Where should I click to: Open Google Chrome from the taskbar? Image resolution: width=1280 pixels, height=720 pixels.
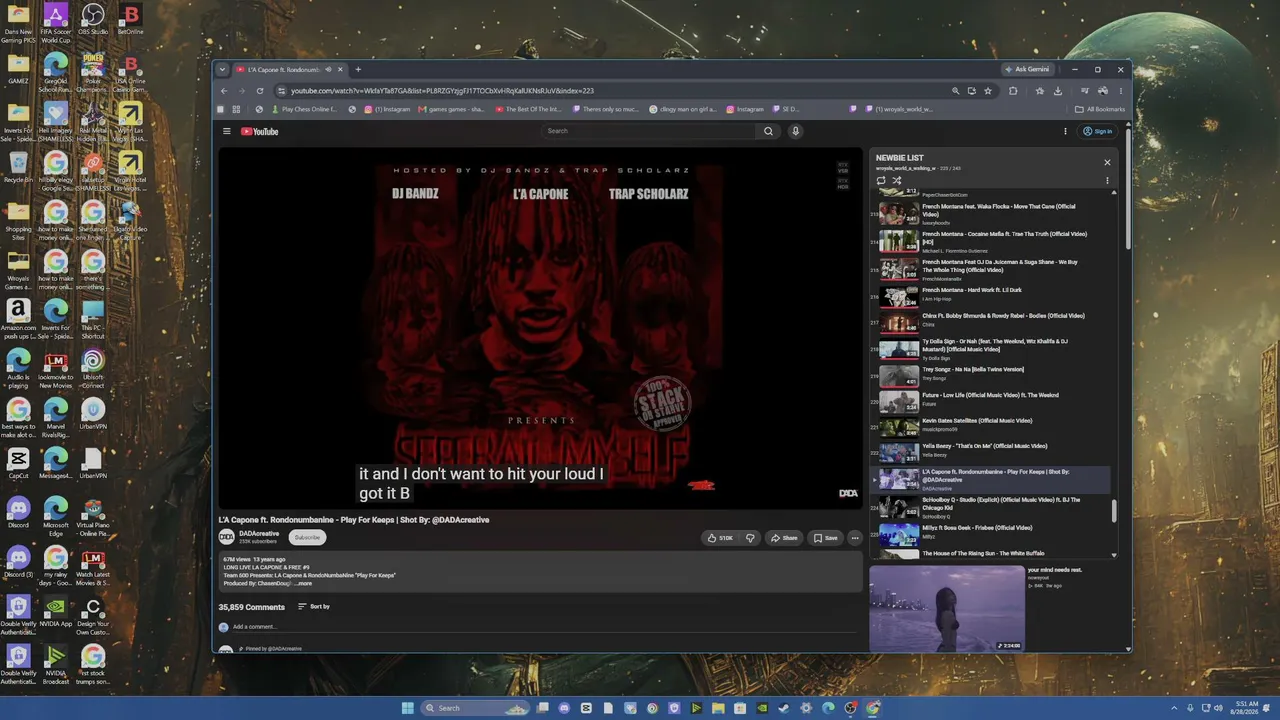(873, 708)
